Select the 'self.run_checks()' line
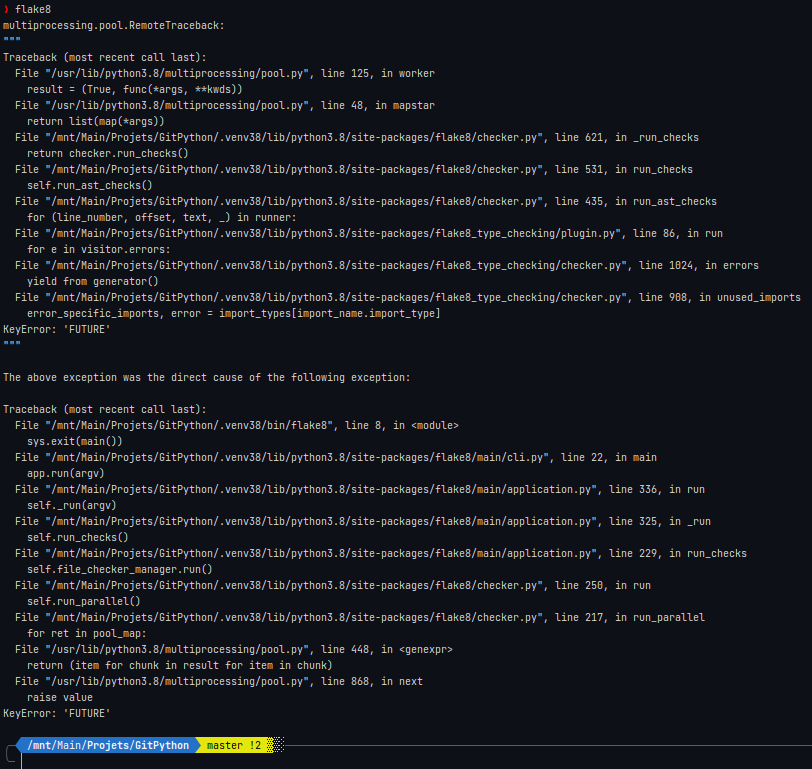The image size is (812, 769). click(x=78, y=538)
